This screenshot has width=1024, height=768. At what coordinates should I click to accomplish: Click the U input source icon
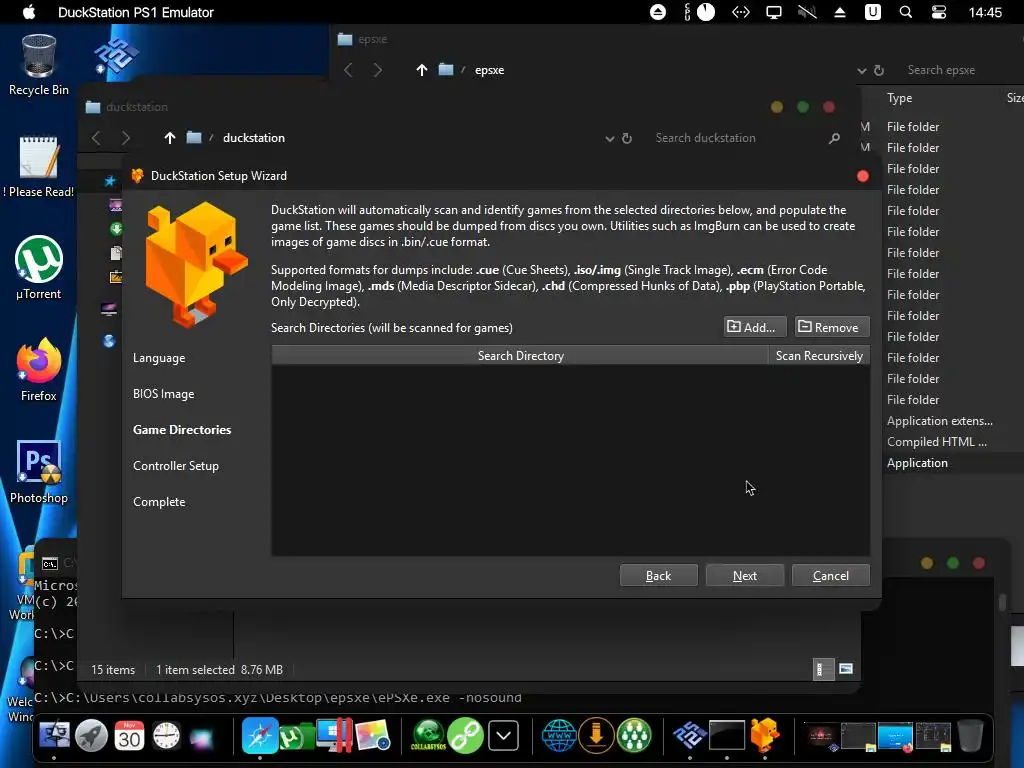point(872,12)
